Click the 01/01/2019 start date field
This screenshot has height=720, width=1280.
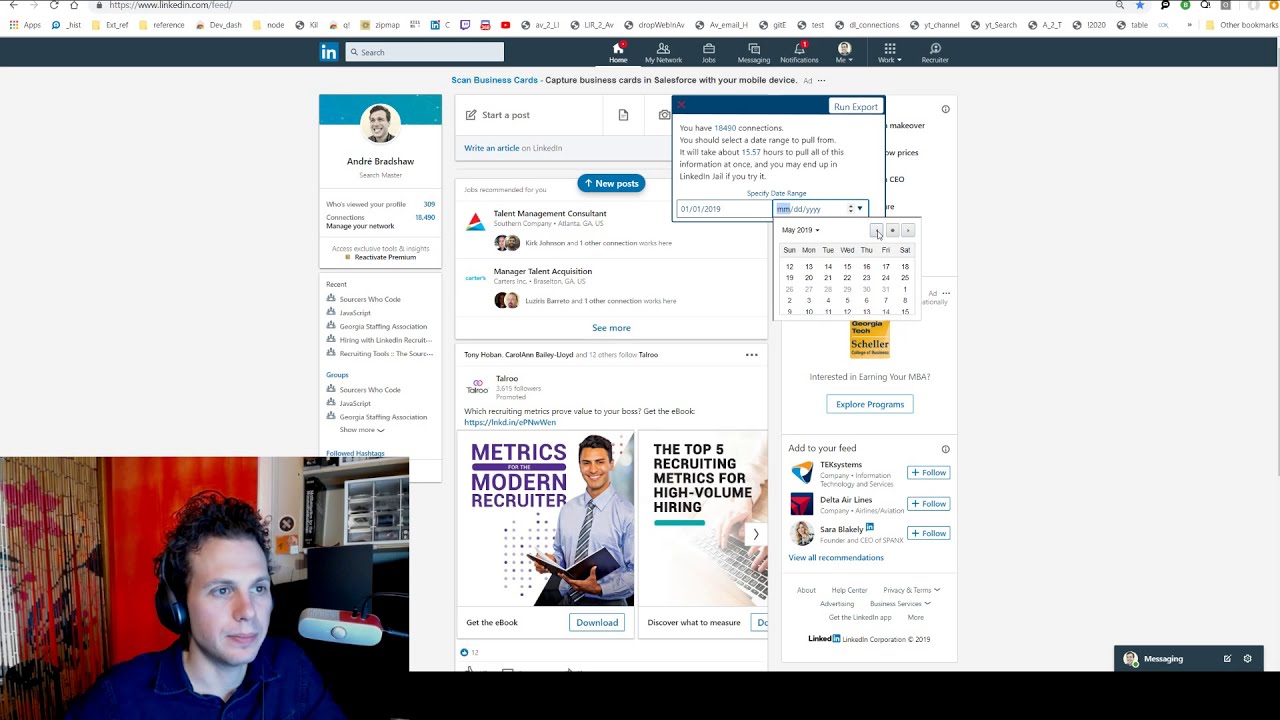pyautogui.click(x=725, y=209)
